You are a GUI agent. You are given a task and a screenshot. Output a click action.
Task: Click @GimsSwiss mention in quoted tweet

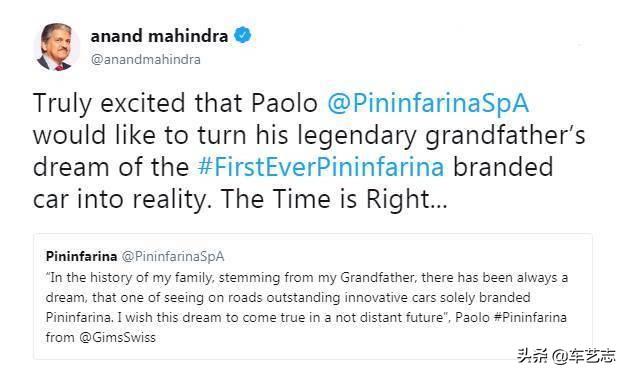pyautogui.click(x=117, y=337)
